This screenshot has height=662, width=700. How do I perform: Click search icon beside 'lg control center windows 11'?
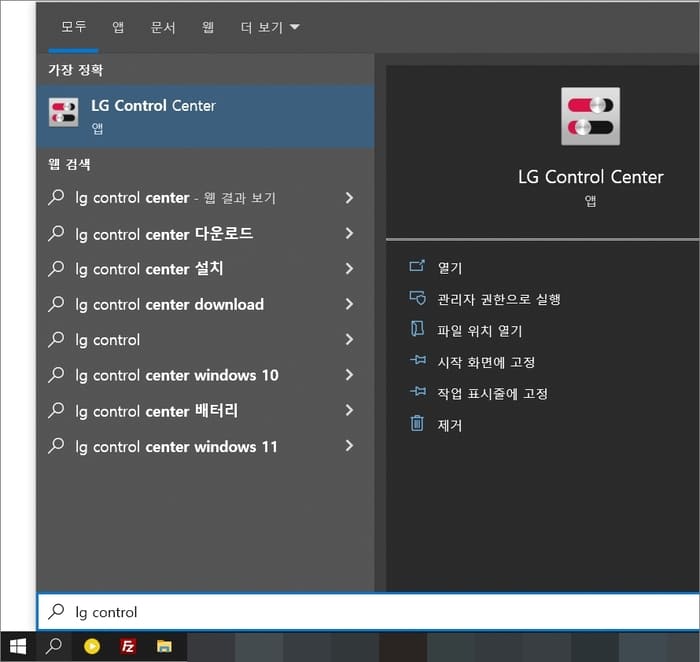coord(56,445)
